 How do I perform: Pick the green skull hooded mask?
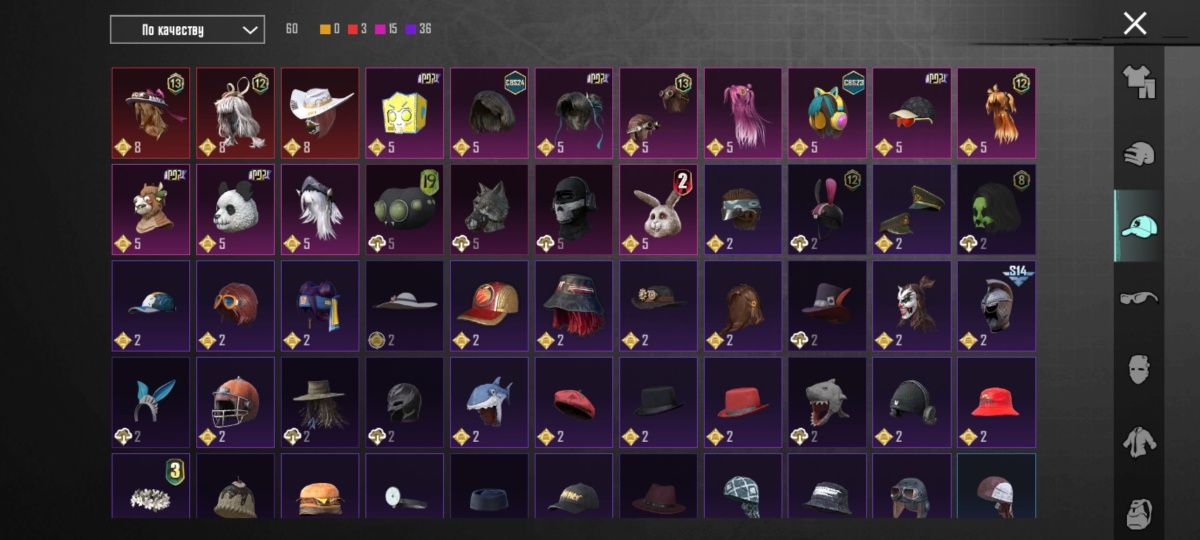pos(996,210)
